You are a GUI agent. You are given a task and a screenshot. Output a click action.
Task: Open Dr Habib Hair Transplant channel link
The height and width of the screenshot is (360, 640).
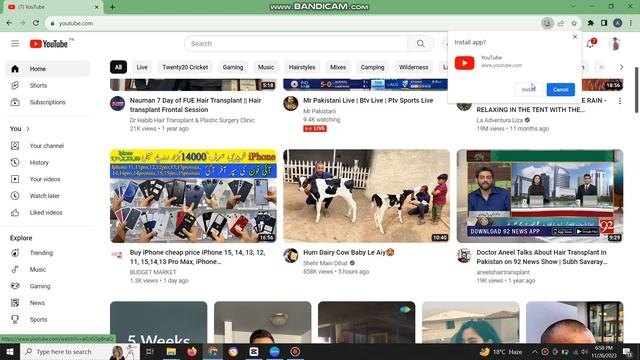[192, 120]
